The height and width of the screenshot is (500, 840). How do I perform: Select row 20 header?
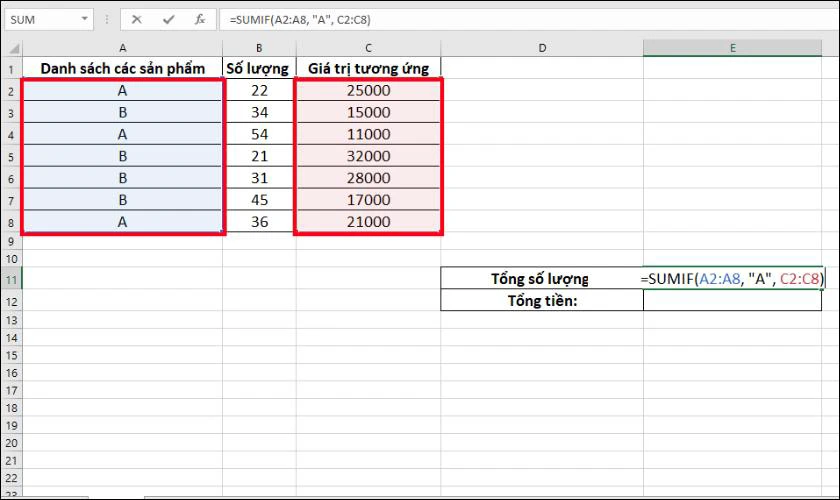pos(11,443)
